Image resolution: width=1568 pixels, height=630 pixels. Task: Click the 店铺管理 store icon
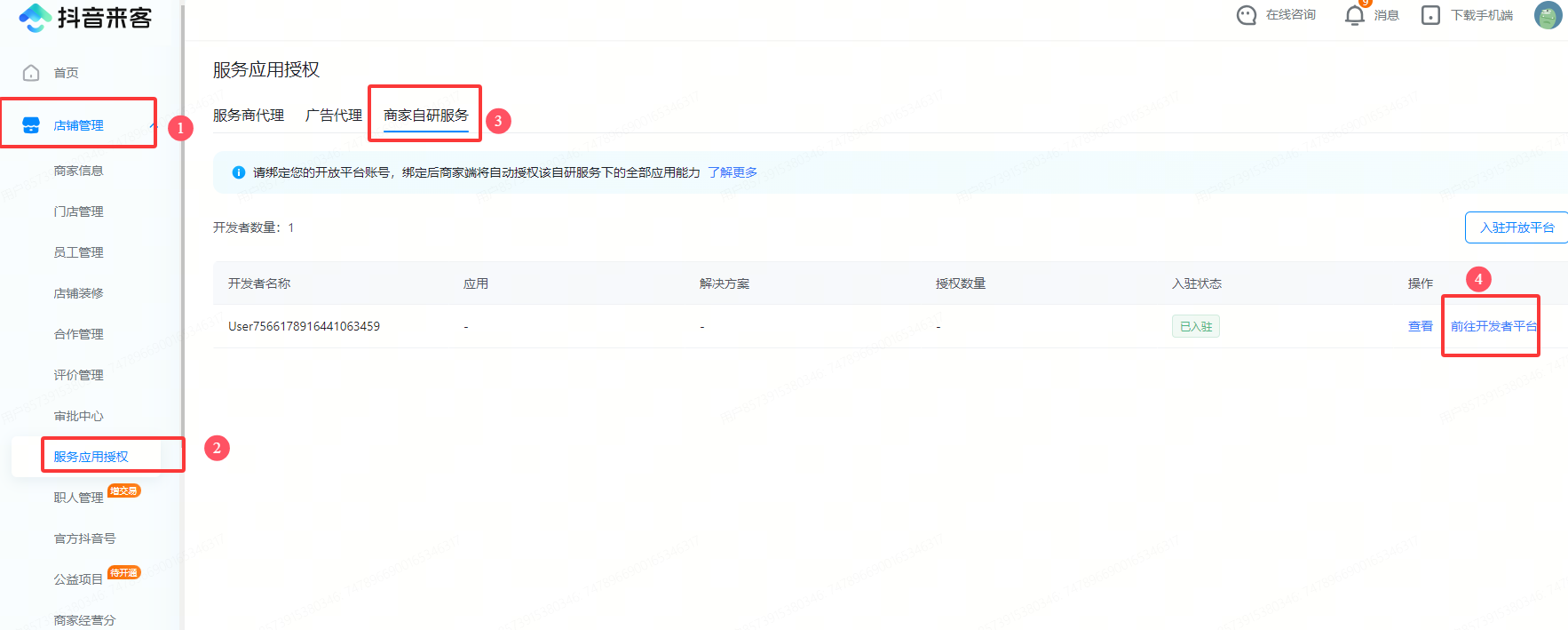[x=31, y=125]
